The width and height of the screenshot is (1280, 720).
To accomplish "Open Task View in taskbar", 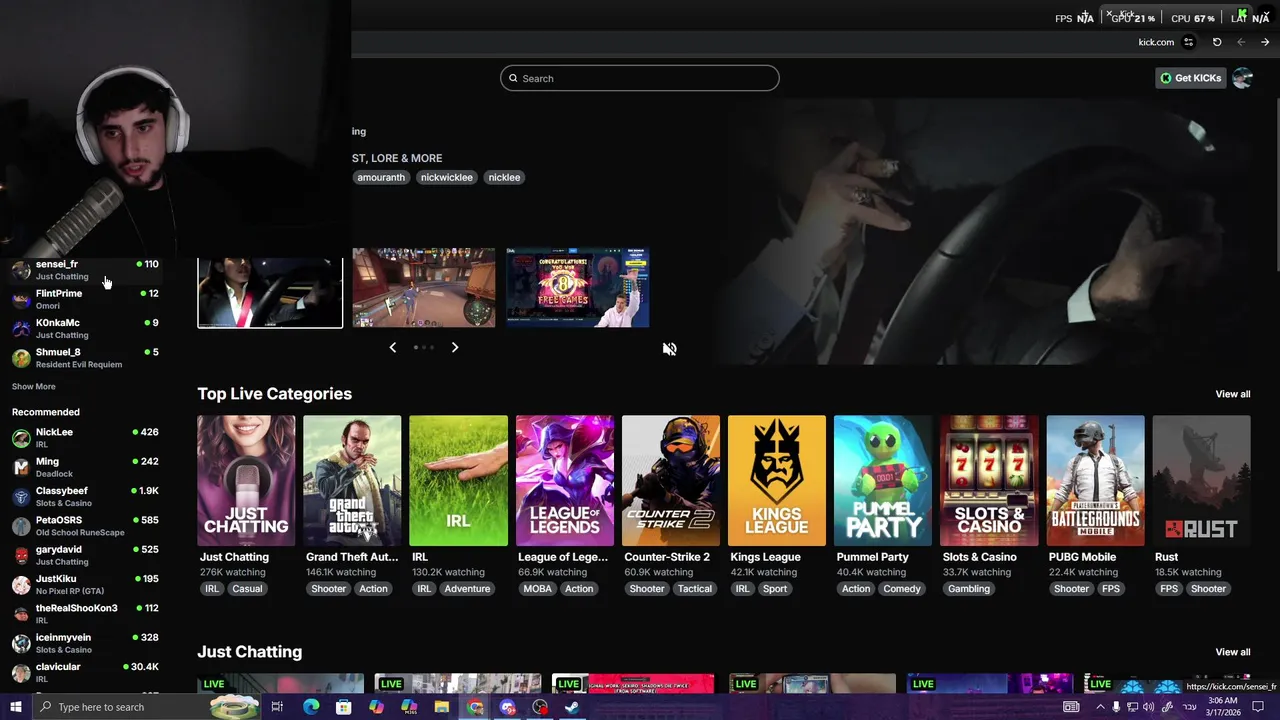I will tap(277, 707).
